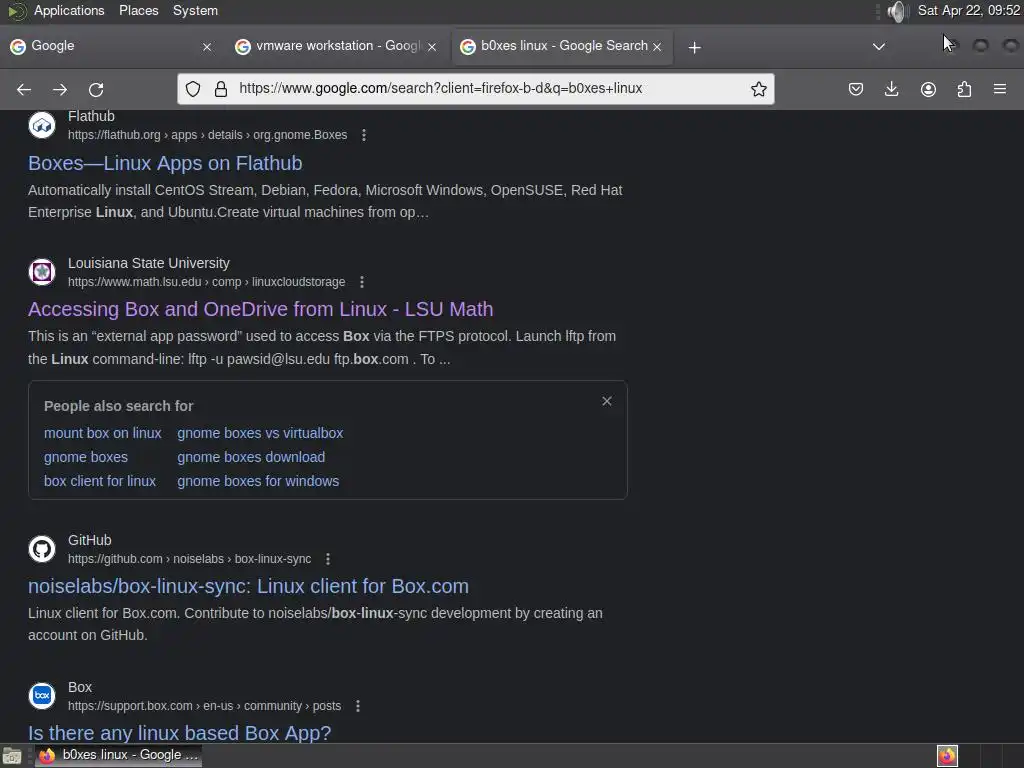Dismiss the People also search for box
Image resolution: width=1024 pixels, height=768 pixels.
click(x=607, y=401)
